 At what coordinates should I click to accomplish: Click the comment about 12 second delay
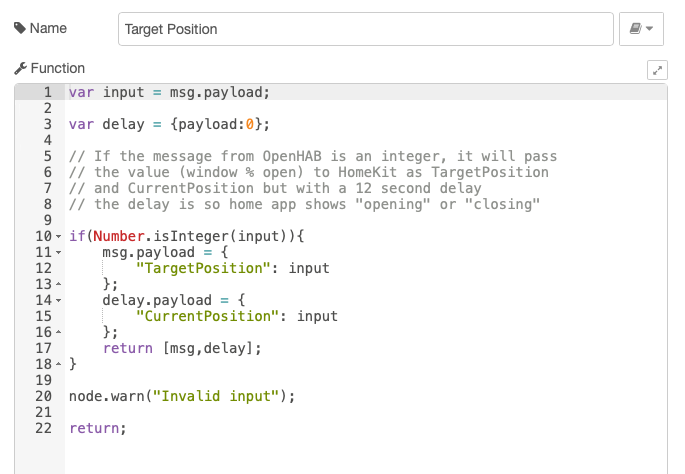pos(275,188)
